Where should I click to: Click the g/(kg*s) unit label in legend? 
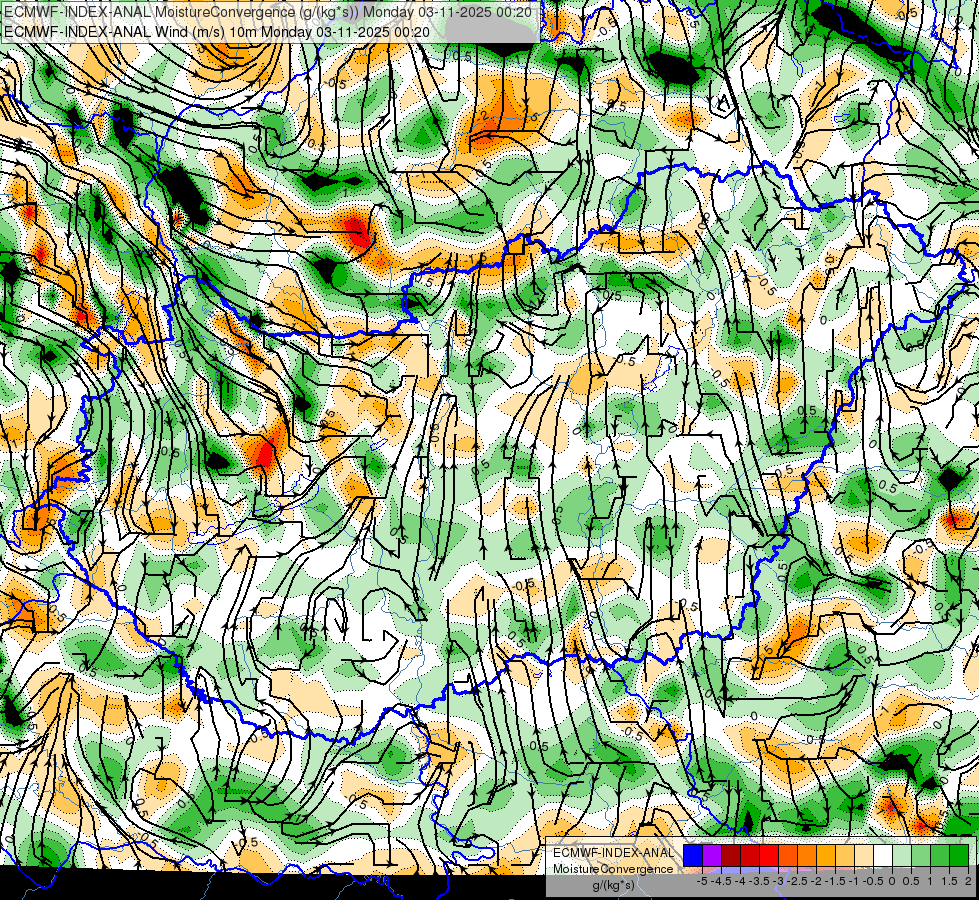(x=613, y=886)
